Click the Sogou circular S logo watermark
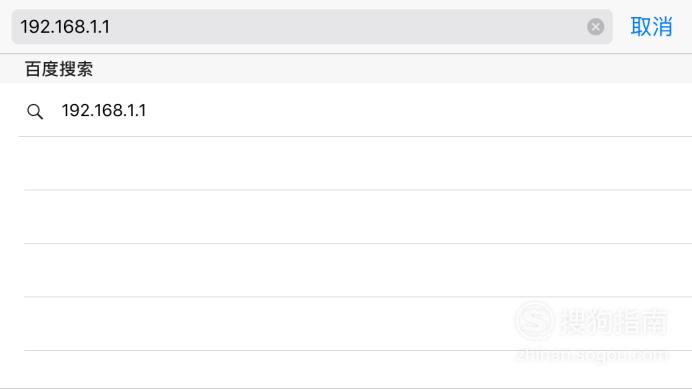The image size is (692, 389). click(534, 321)
